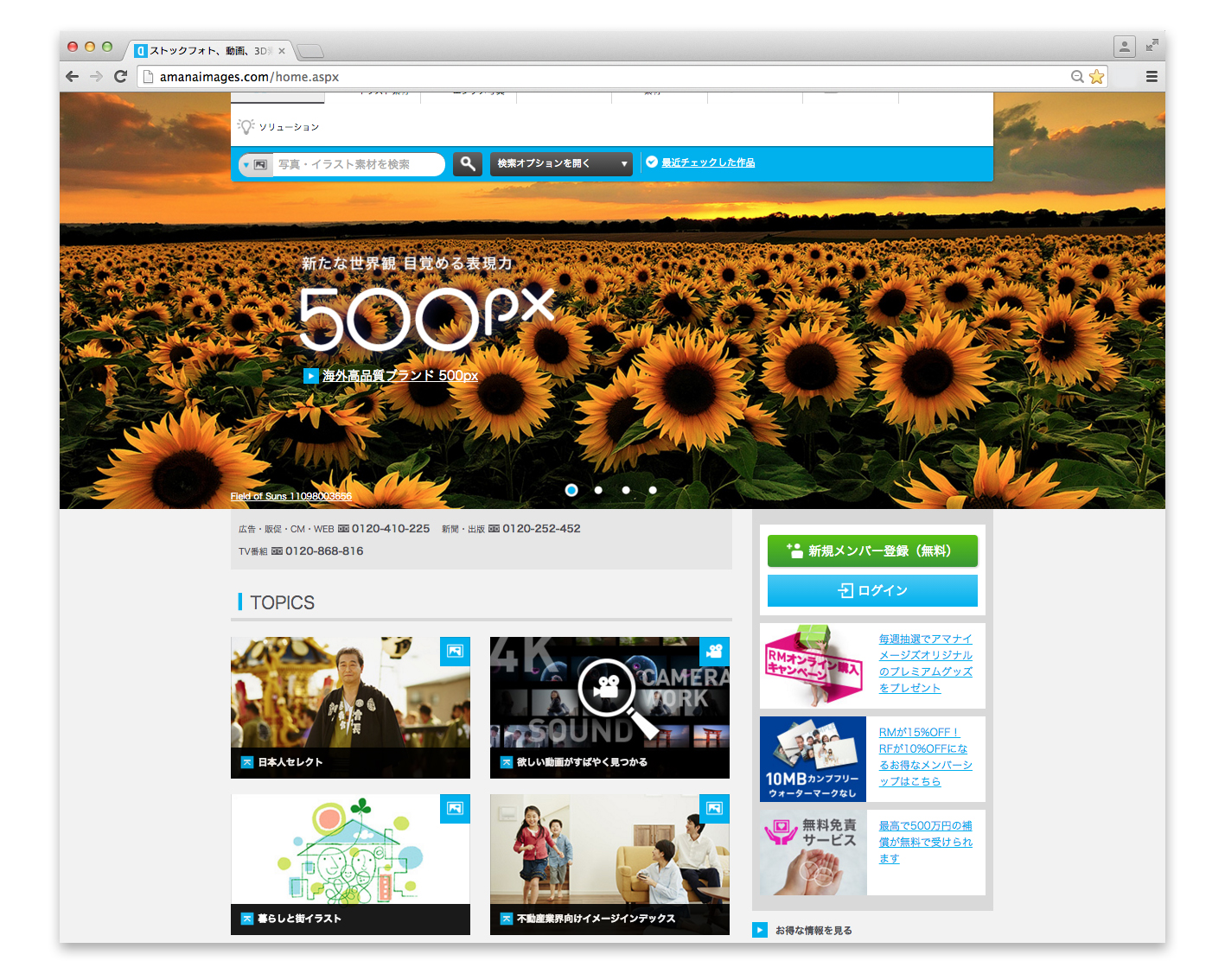Open the 毎週抽選でアマナイメージズ プレゼント link
Viewport: 1225px width, 980px height.
click(x=926, y=664)
